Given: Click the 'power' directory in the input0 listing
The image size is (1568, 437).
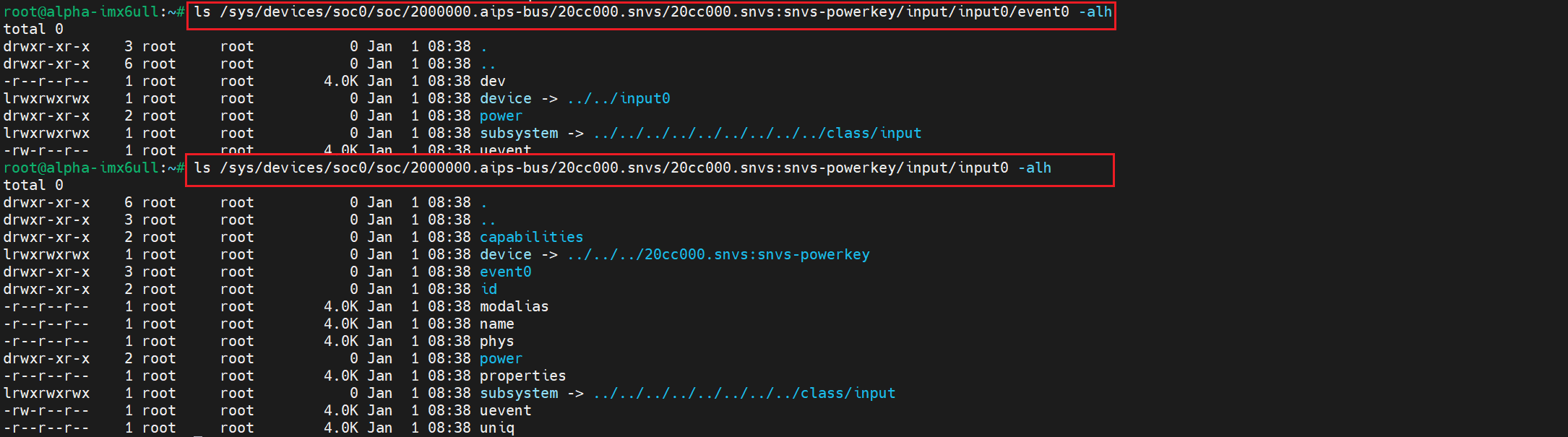Looking at the screenshot, I should click(501, 358).
